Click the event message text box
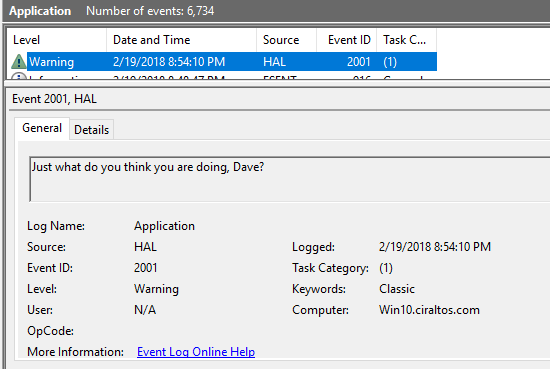Screen dimensions: 550x369 290,179
